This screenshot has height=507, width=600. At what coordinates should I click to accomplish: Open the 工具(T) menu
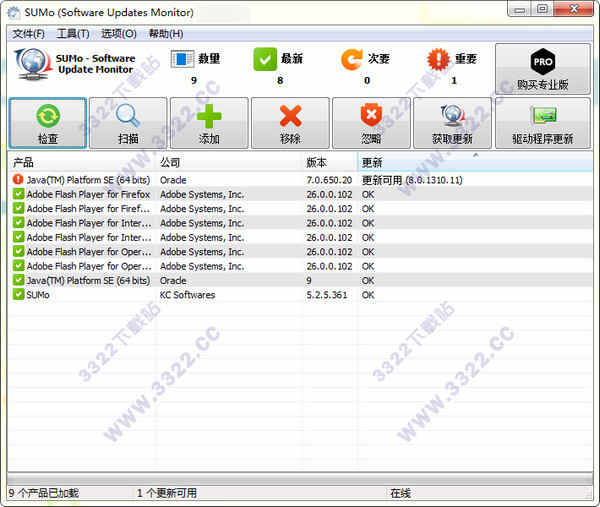click(x=73, y=34)
